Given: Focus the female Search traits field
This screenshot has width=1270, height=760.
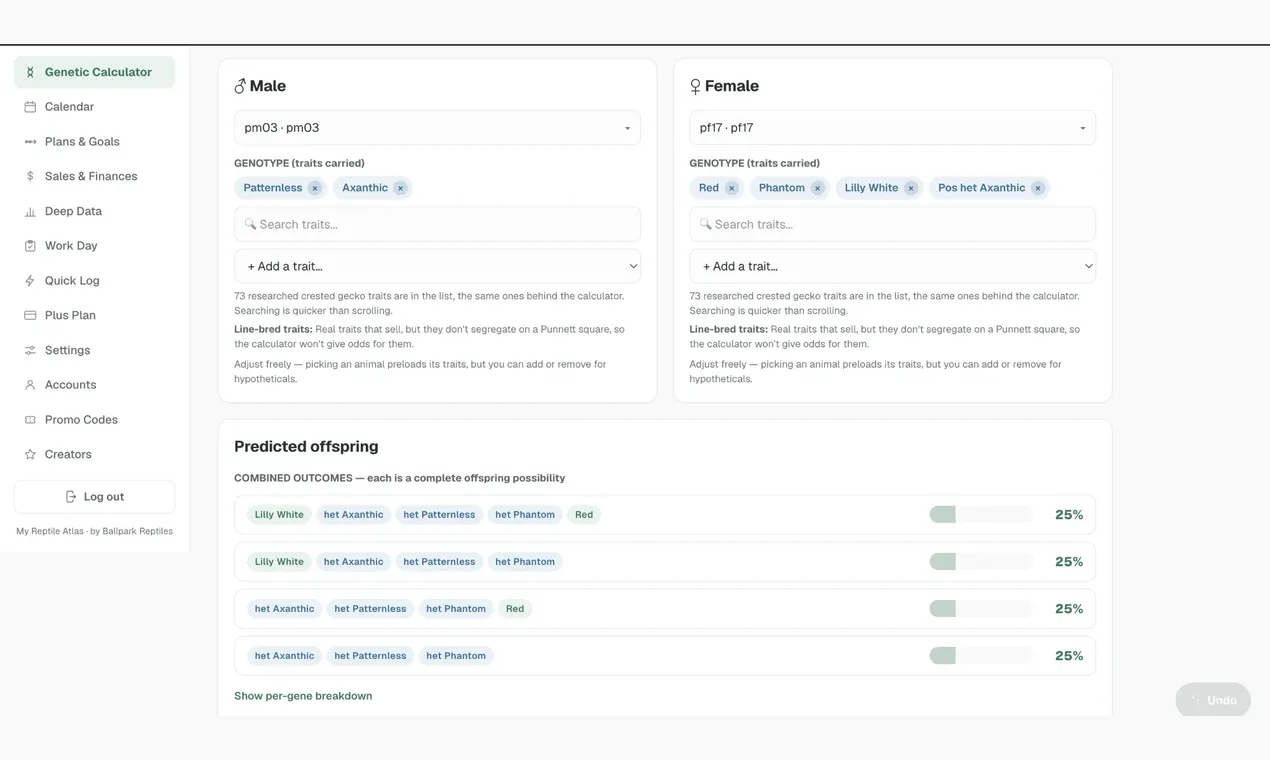Looking at the screenshot, I should pyautogui.click(x=892, y=224).
